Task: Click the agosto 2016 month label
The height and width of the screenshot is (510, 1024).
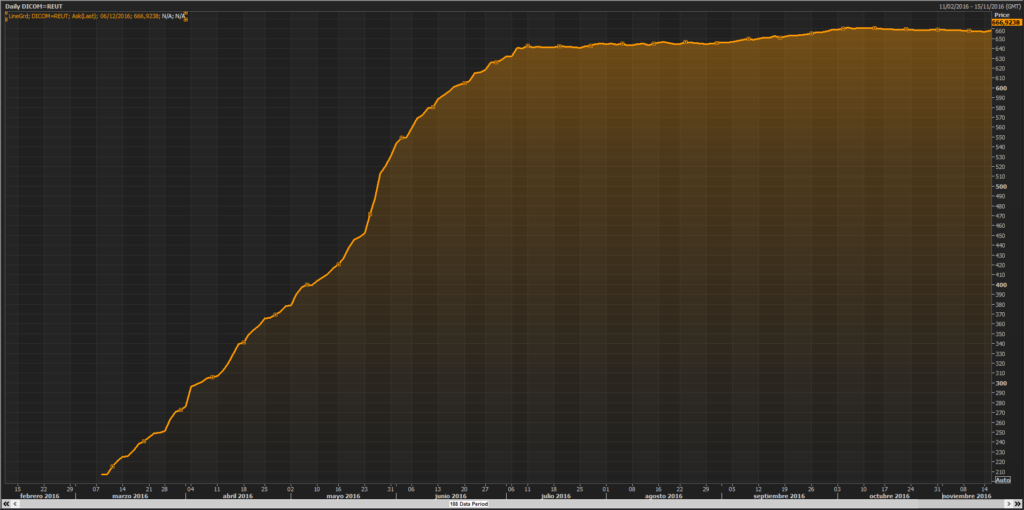Action: (664, 496)
